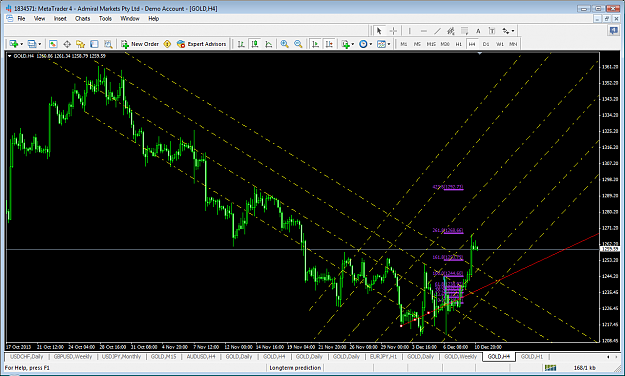
Task: Click the chart shift triangle marker at chart top
Action: 480,53
